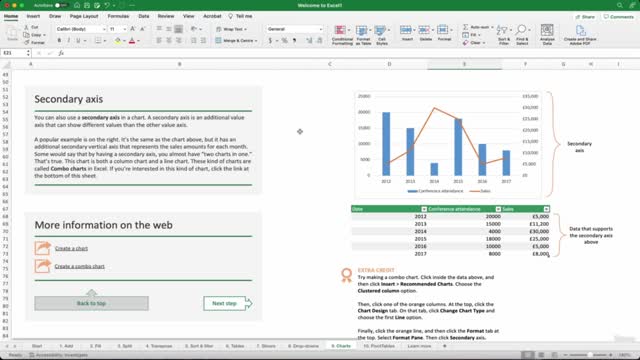
Task: Click the home icon in title bar
Action: click(77, 5)
